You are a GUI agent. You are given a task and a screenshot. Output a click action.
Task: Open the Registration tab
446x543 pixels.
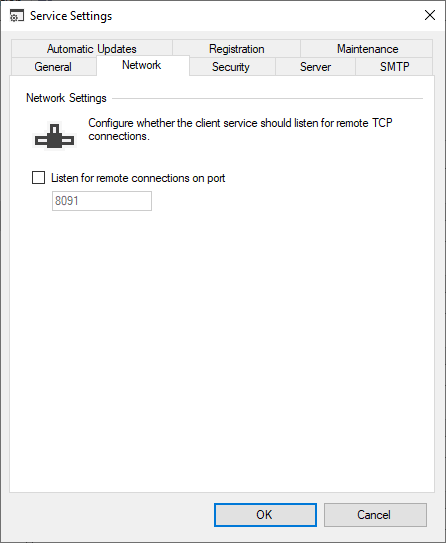point(237,49)
